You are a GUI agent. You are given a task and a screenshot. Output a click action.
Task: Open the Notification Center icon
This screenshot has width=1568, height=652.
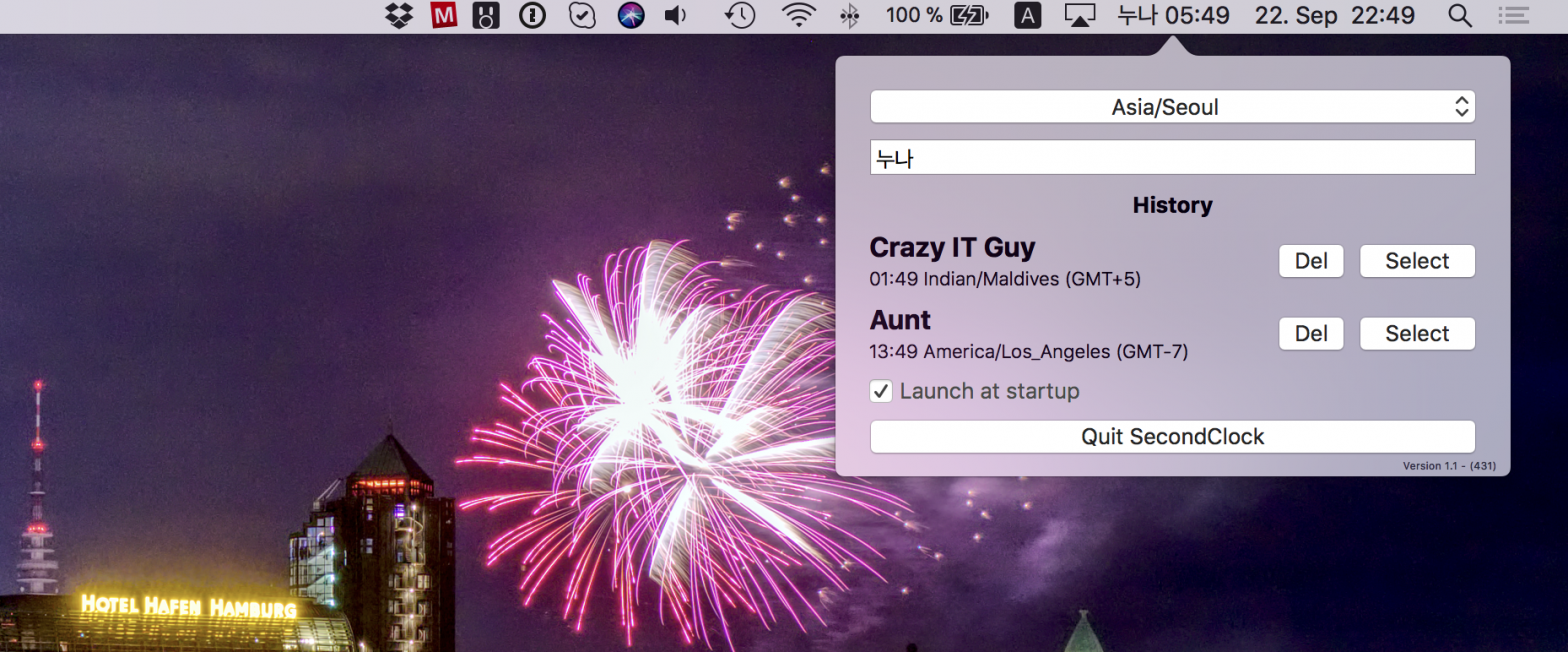[x=1514, y=15]
